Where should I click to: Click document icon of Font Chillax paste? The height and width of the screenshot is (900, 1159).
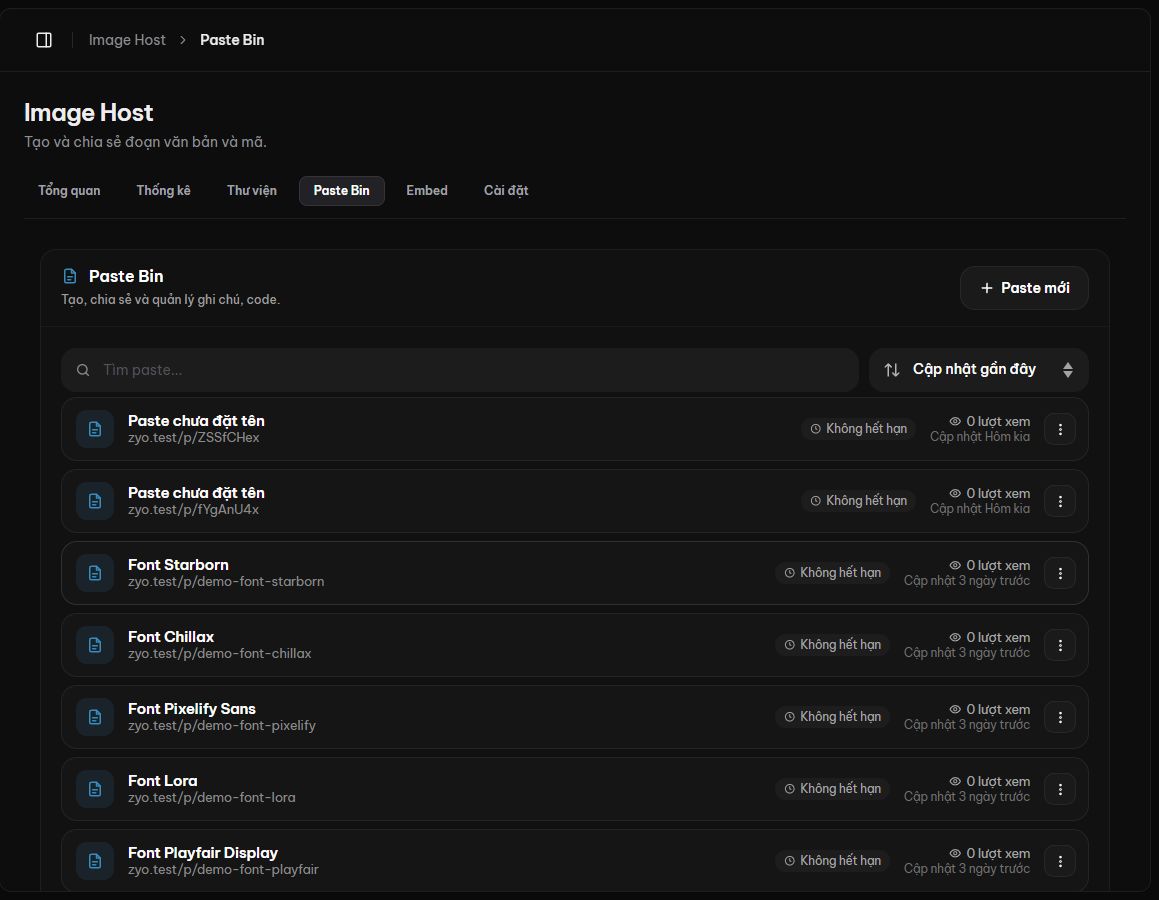[95, 645]
